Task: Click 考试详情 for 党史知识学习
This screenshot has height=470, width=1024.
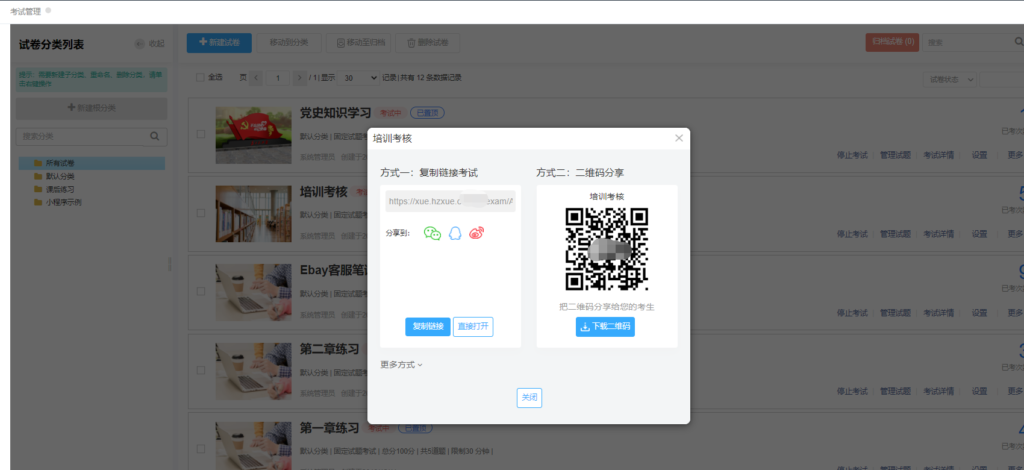Action: pos(938,155)
